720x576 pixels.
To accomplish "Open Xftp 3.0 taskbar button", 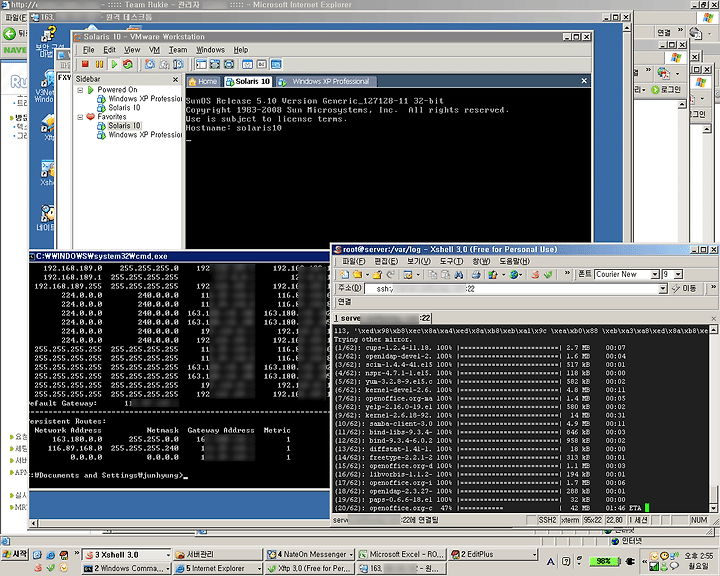I will coord(310,569).
